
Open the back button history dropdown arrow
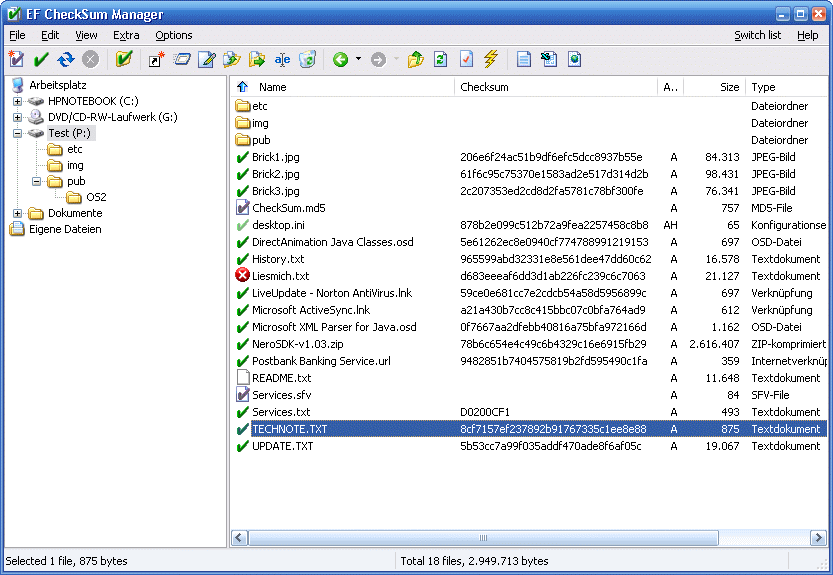(x=359, y=58)
